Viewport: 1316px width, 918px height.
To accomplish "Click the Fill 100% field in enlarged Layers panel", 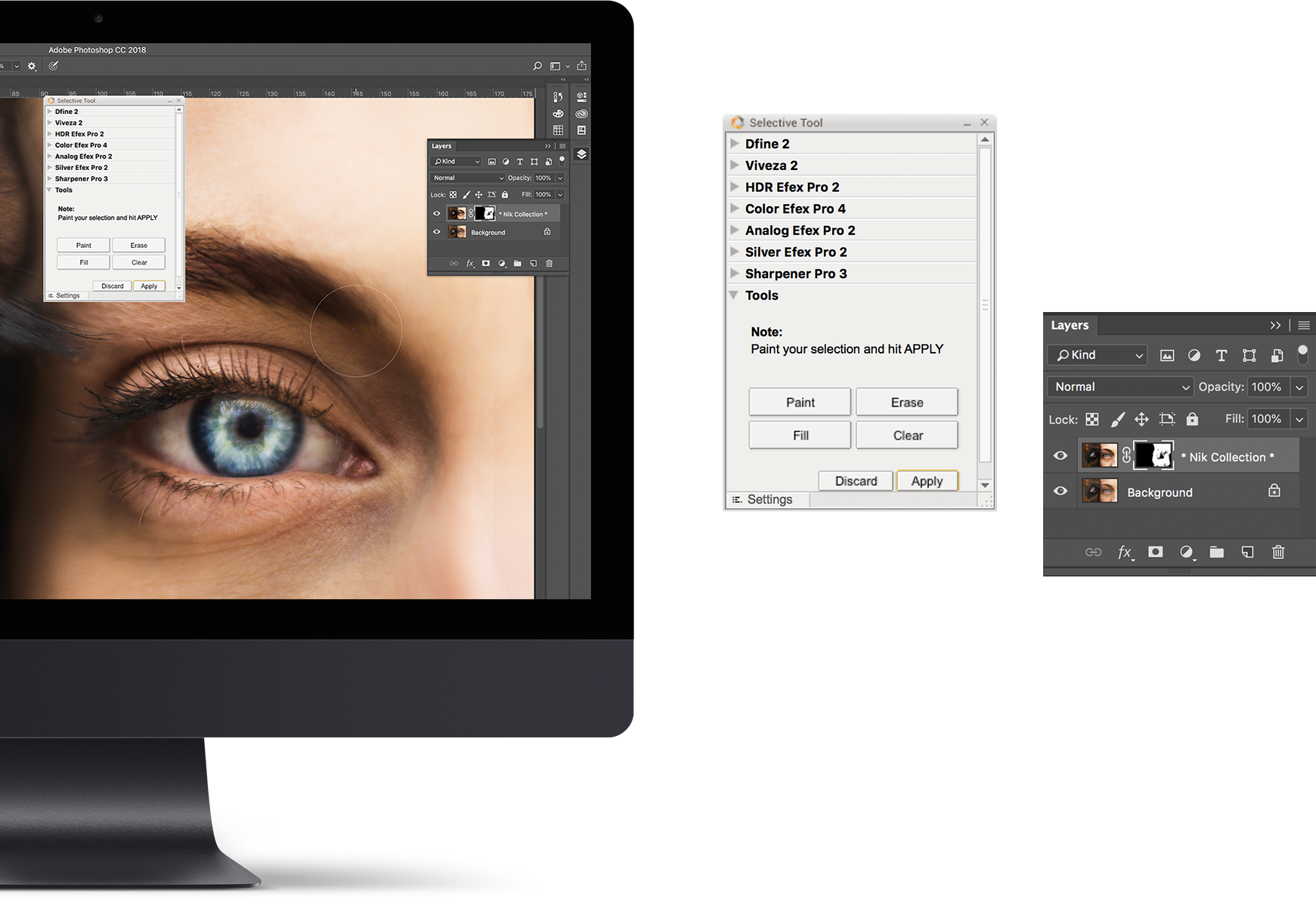I will (x=1269, y=419).
